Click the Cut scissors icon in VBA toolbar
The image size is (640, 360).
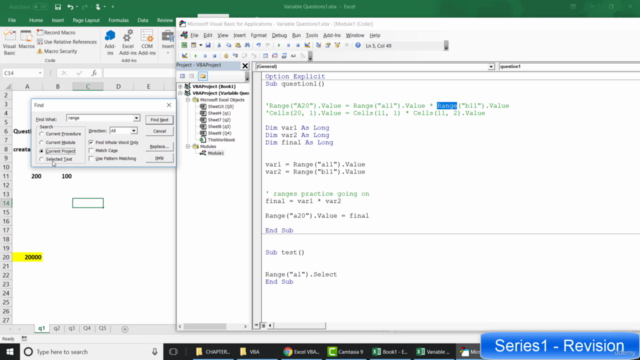tap(219, 45)
